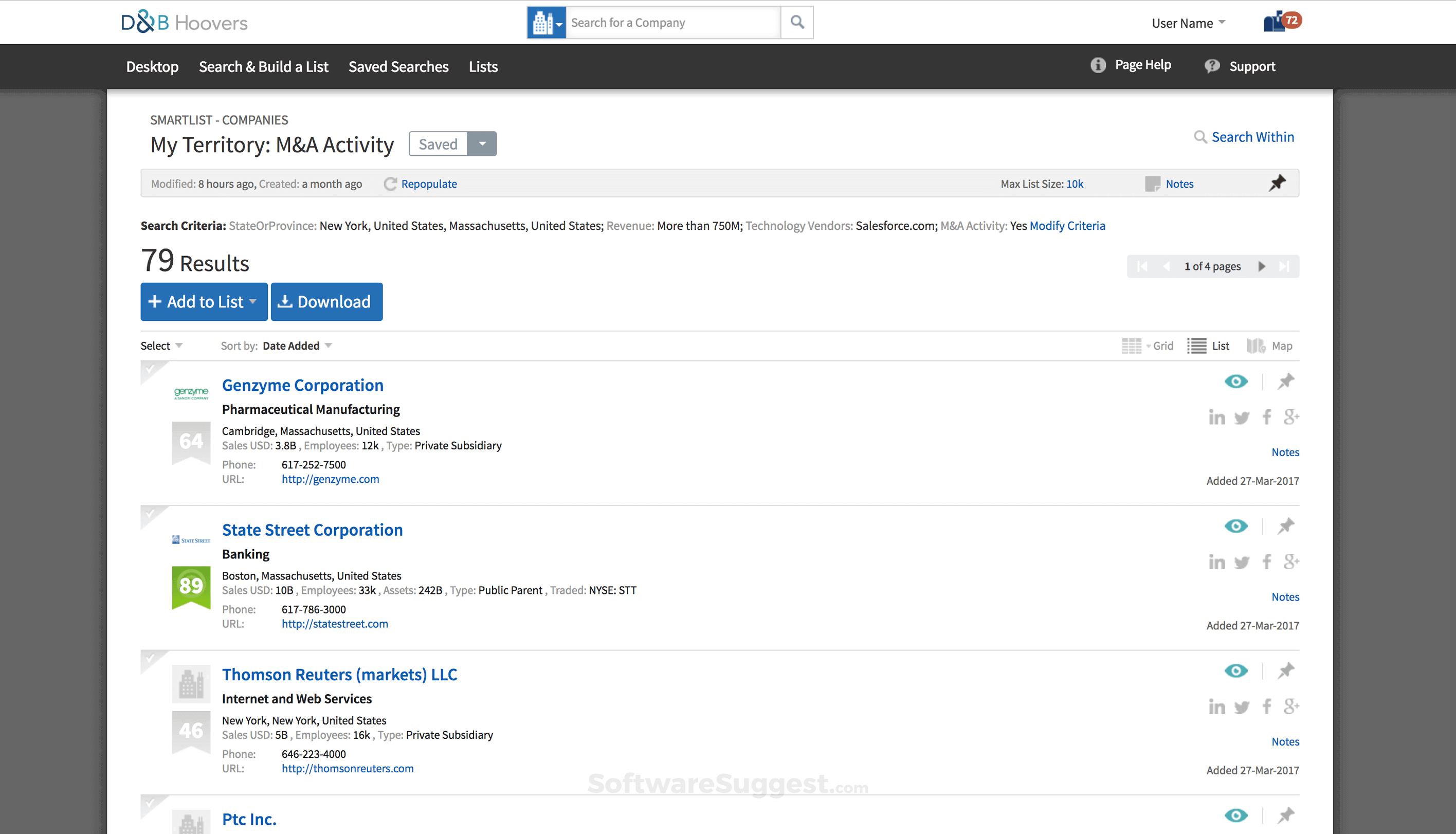
Task: Open Sort by Date Added dropdown
Action: pyautogui.click(x=297, y=346)
